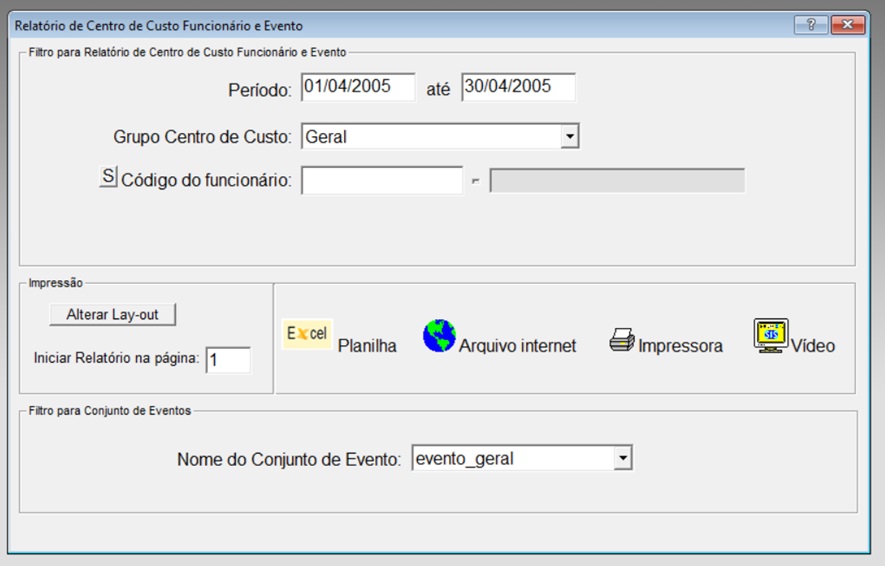This screenshot has width=885, height=566.
Task: Focus the Período start date field
Action: 358,87
